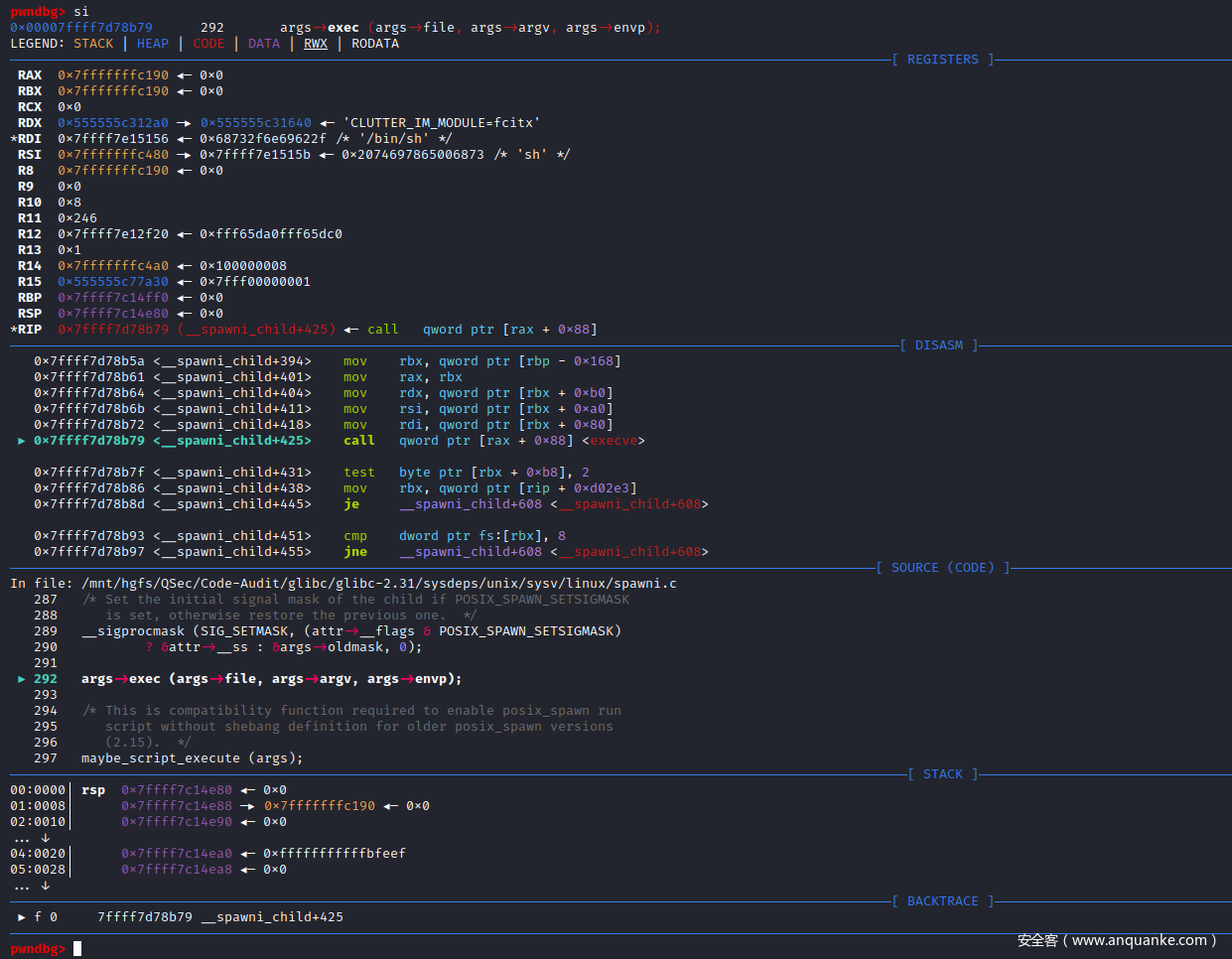Click the arrow marker beside source line 292

pyautogui.click(x=22, y=679)
